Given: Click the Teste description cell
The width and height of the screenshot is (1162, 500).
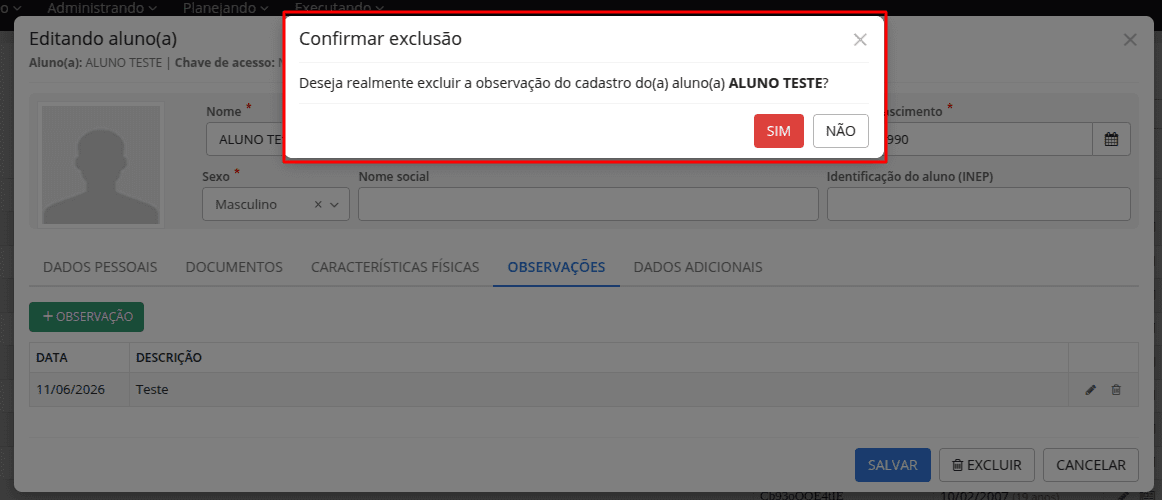Looking at the screenshot, I should tap(599, 390).
